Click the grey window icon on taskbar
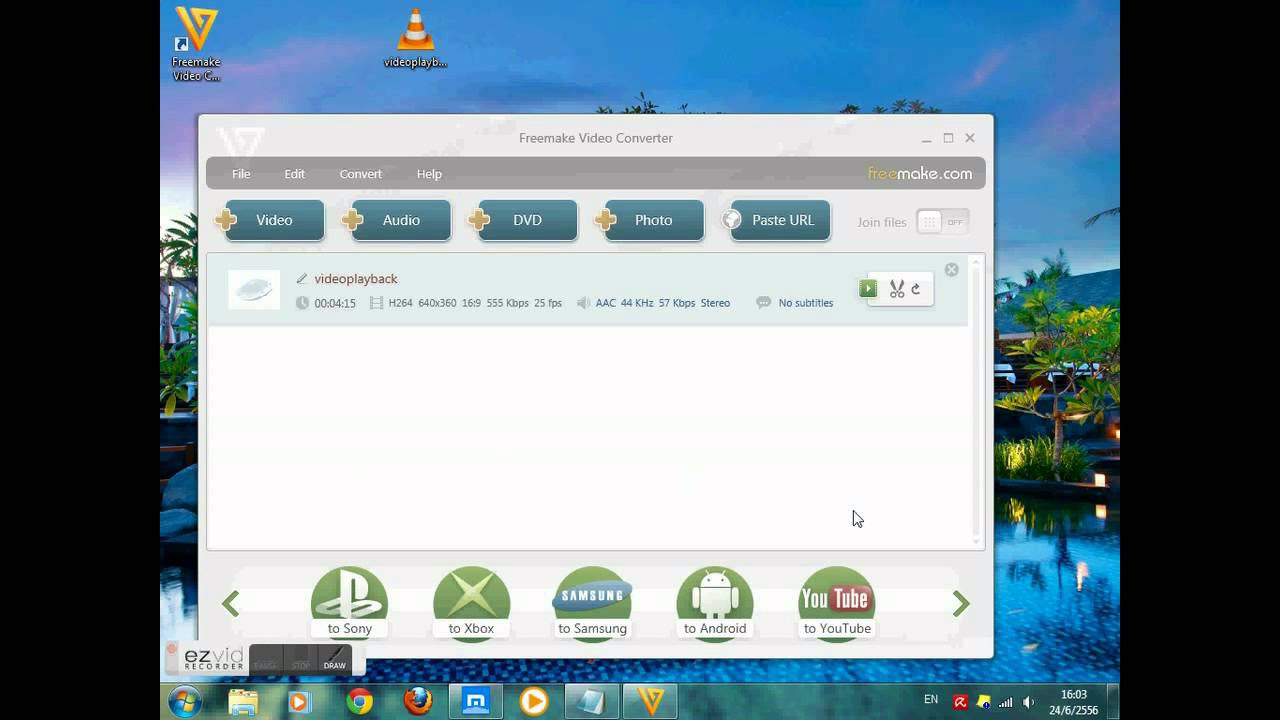 (592, 702)
